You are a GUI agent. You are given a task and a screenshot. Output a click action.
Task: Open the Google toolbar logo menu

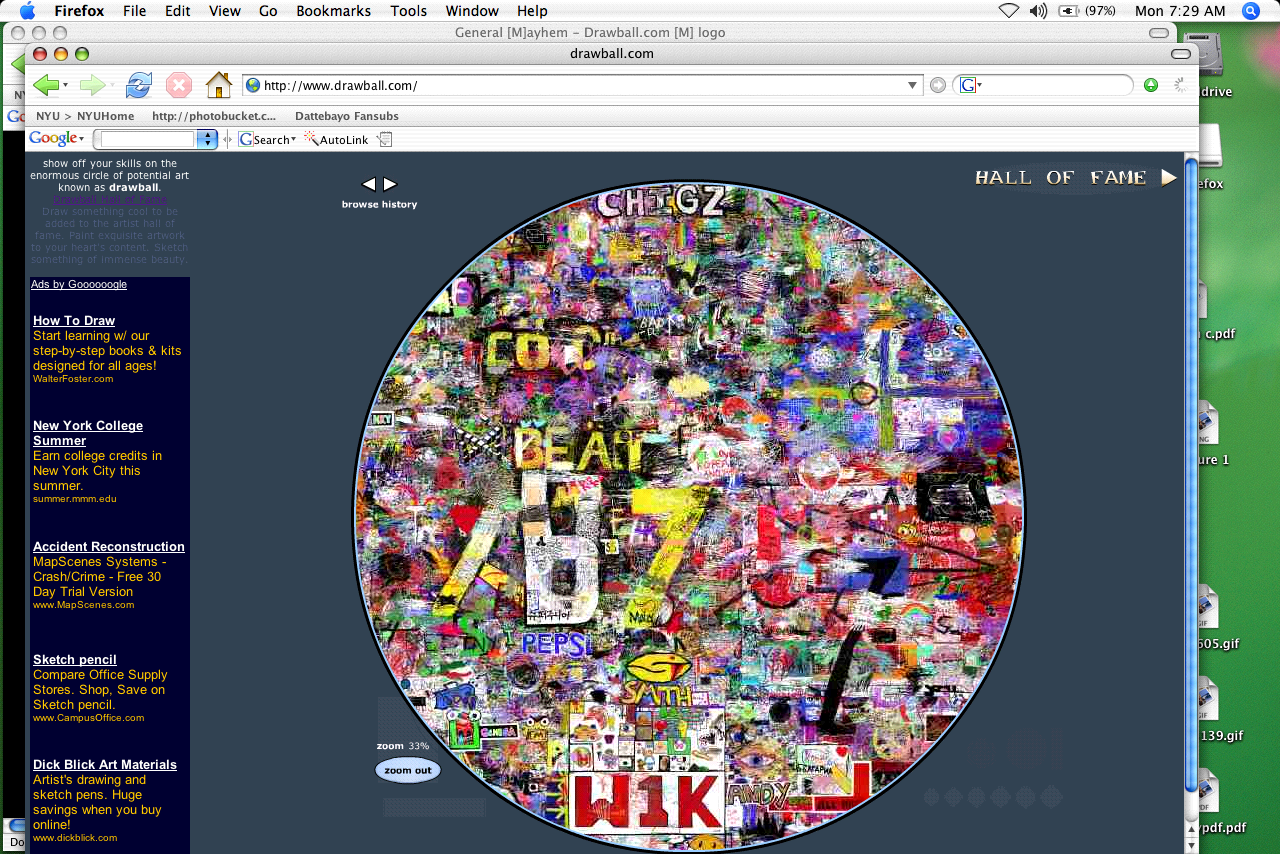click(57, 139)
